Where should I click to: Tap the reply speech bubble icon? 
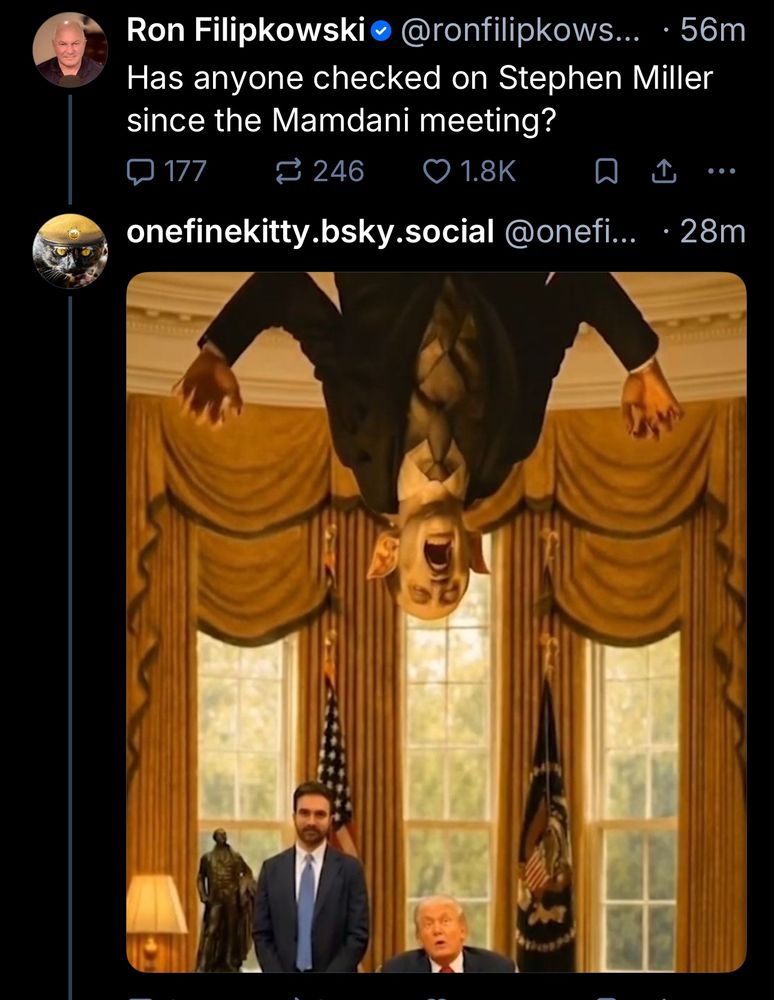(x=139, y=172)
